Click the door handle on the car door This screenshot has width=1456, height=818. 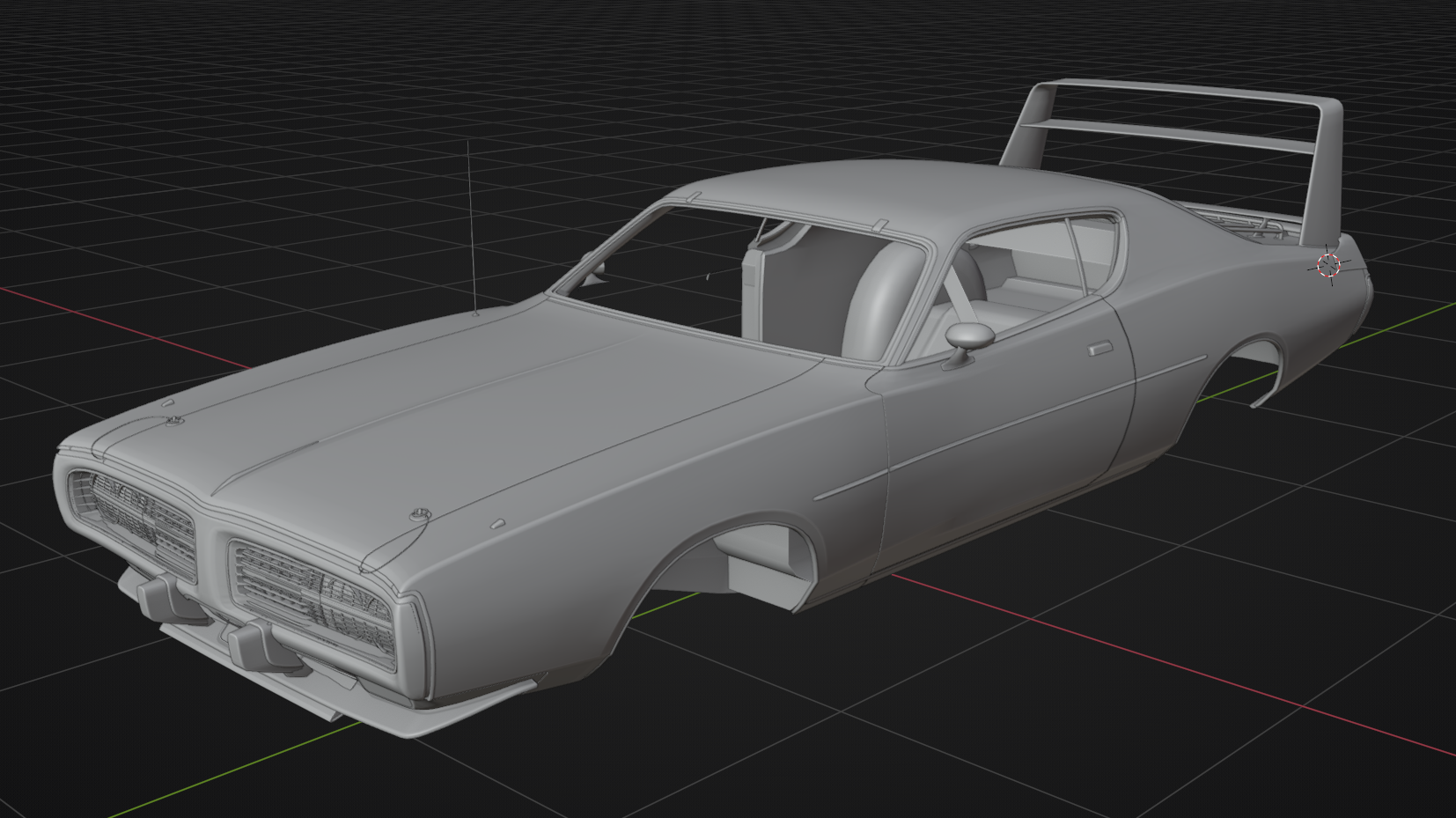(x=1099, y=350)
